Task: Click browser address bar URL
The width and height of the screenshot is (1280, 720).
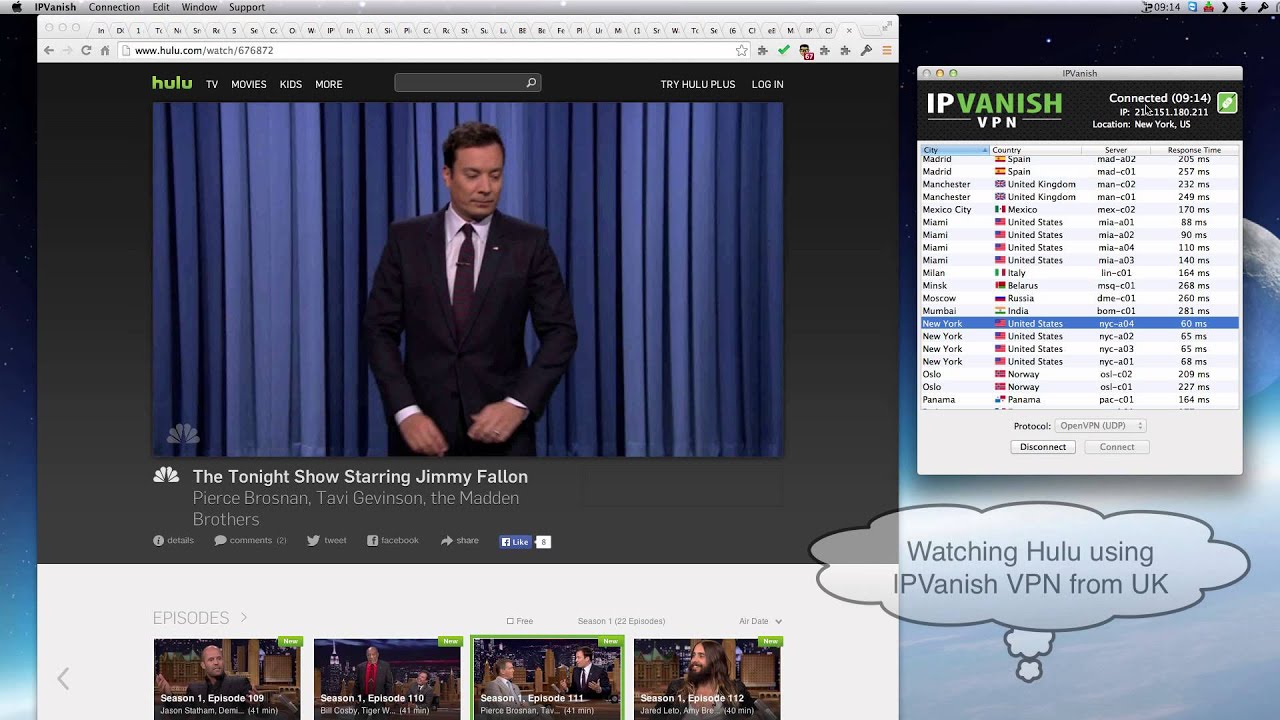Action: click(204, 50)
